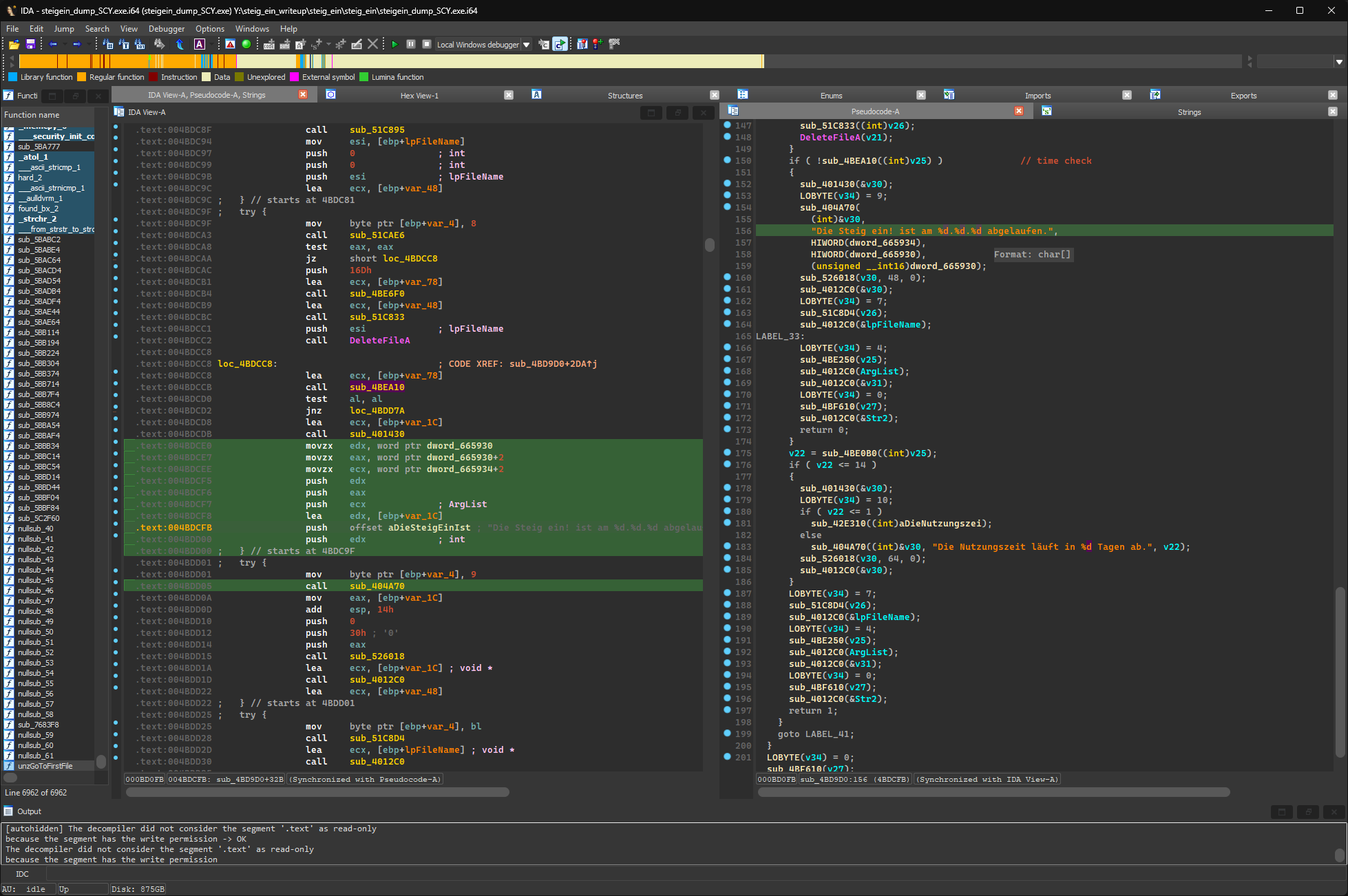Viewport: 1348px width, 896px height.
Task: Expand the navigation bar options arrow at right
Action: click(x=1339, y=62)
